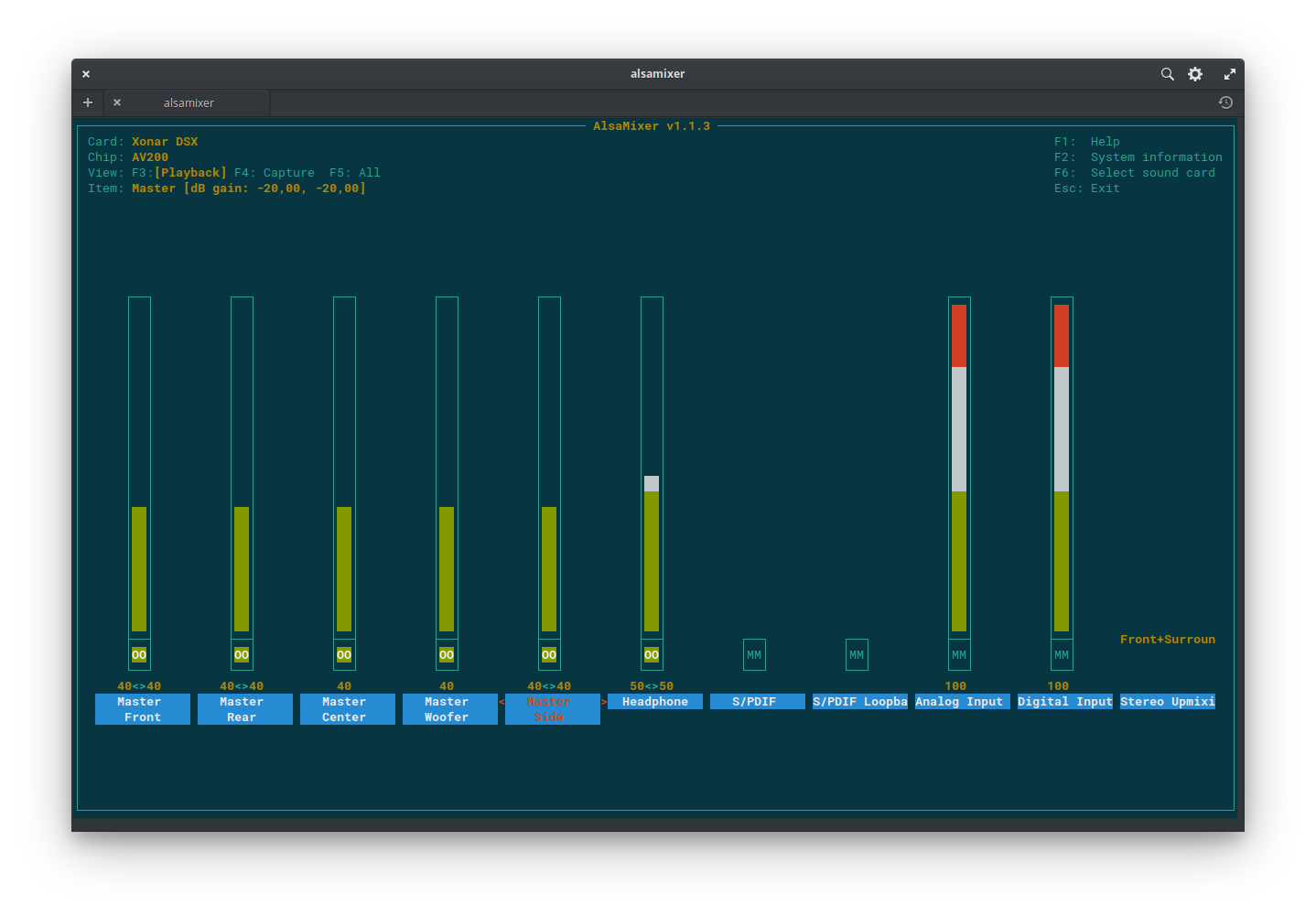
Task: Click the Digital Input volume bar
Action: pos(1062,467)
